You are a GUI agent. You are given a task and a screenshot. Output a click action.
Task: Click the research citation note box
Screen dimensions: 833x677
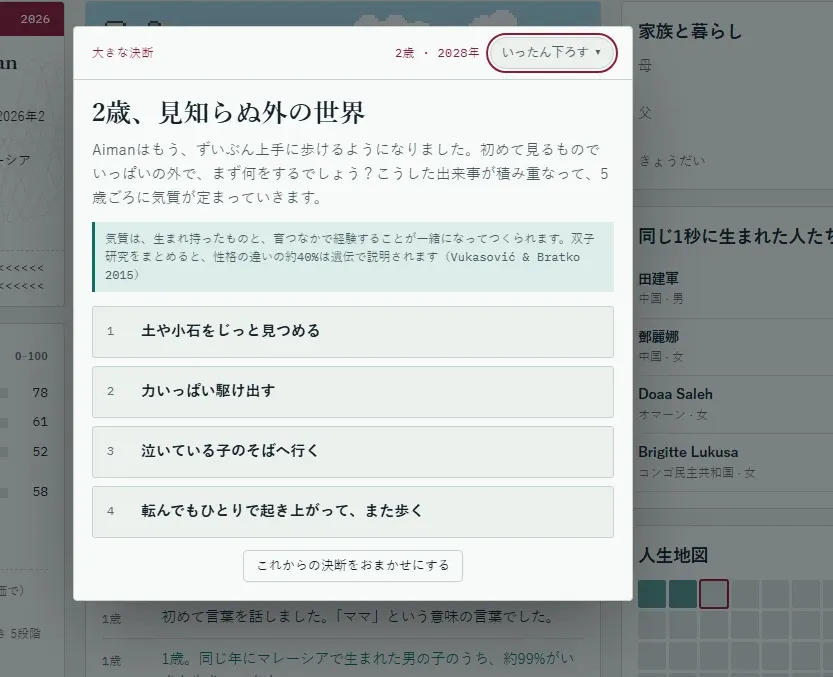tap(353, 257)
